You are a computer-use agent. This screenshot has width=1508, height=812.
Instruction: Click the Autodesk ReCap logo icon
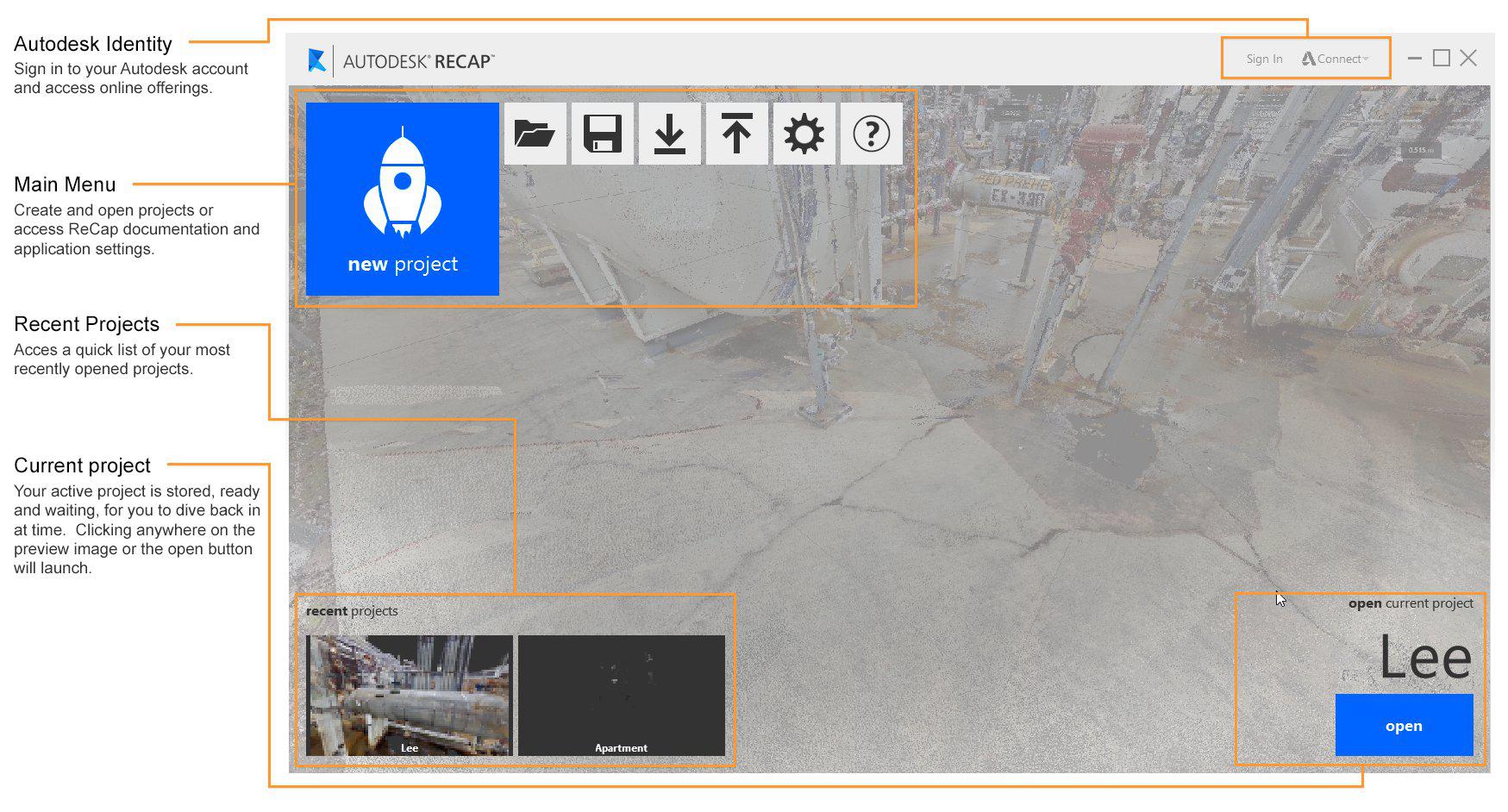tap(317, 60)
